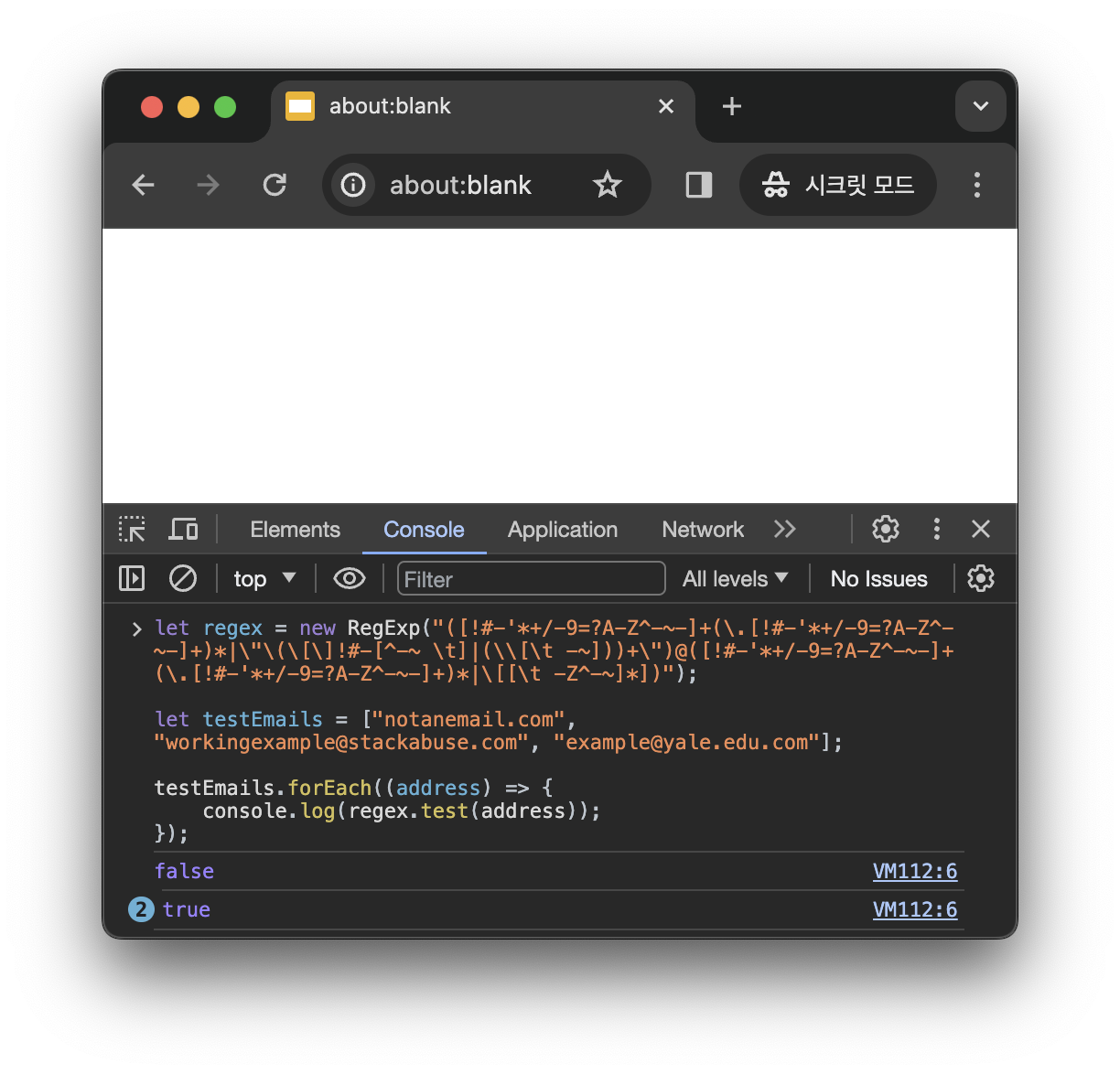Show more DevTools tabs

tap(784, 530)
